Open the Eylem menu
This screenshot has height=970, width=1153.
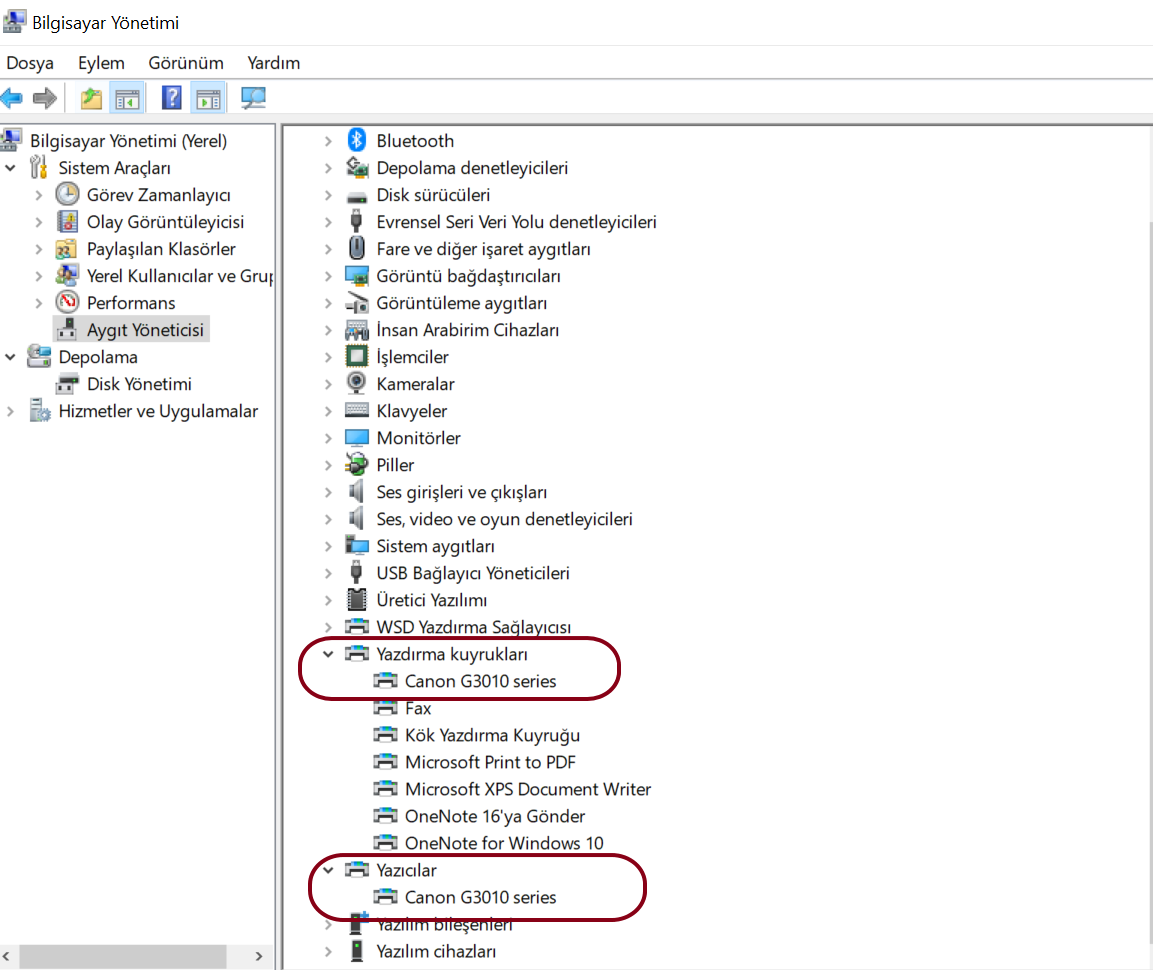(101, 62)
